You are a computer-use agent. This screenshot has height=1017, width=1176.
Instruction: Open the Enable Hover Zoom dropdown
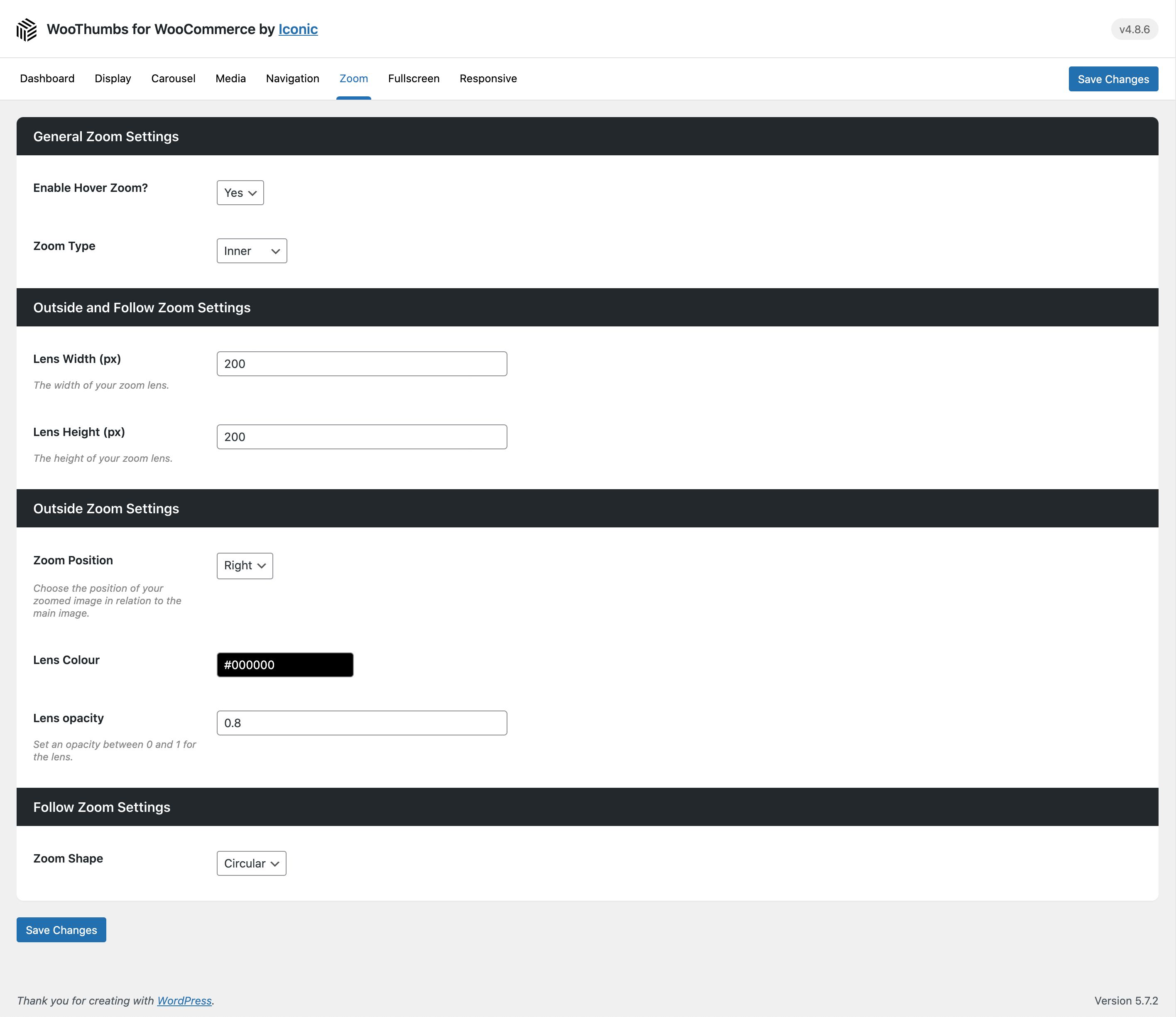pyautogui.click(x=240, y=193)
